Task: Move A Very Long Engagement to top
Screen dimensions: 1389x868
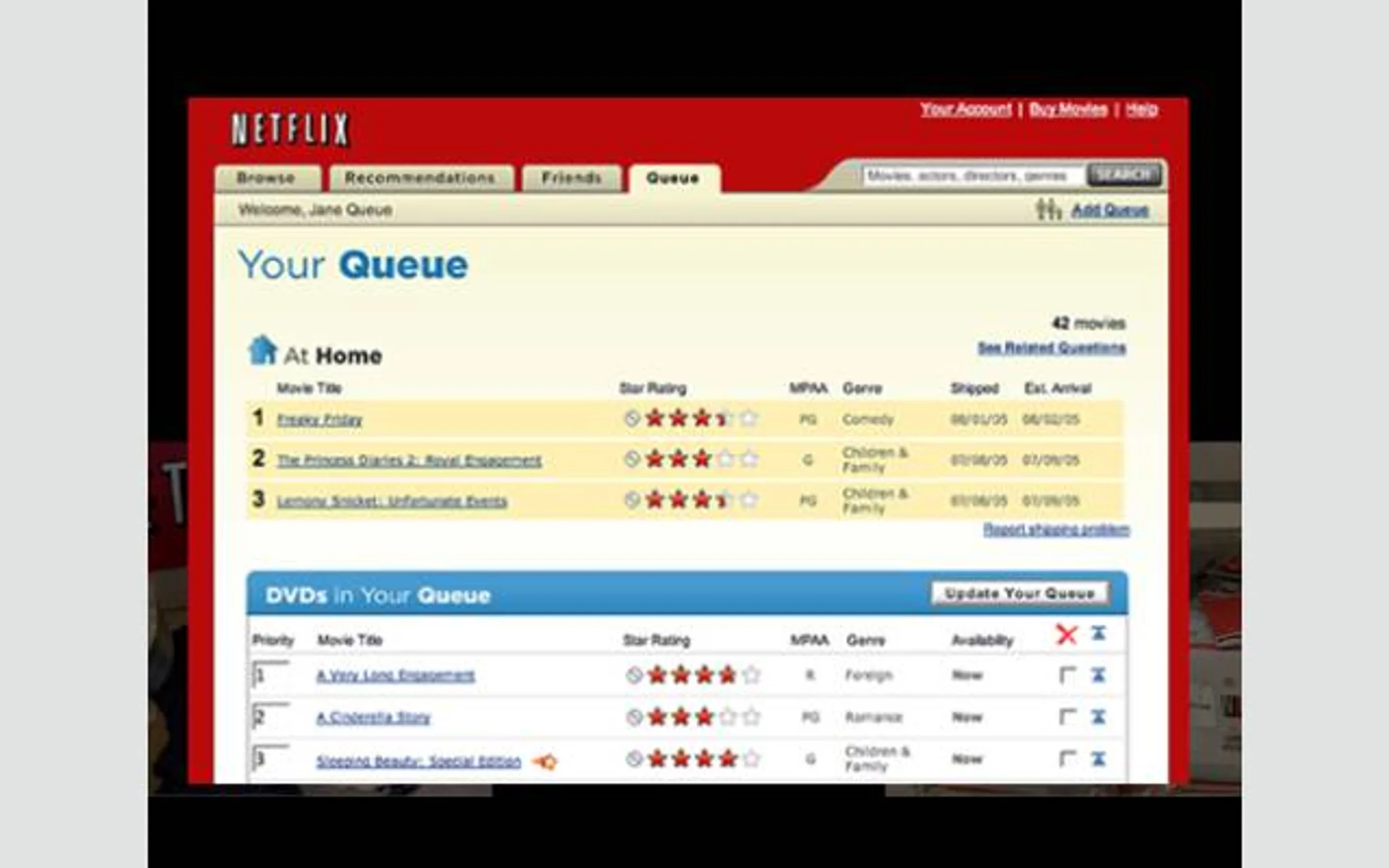Action: click(x=1099, y=675)
